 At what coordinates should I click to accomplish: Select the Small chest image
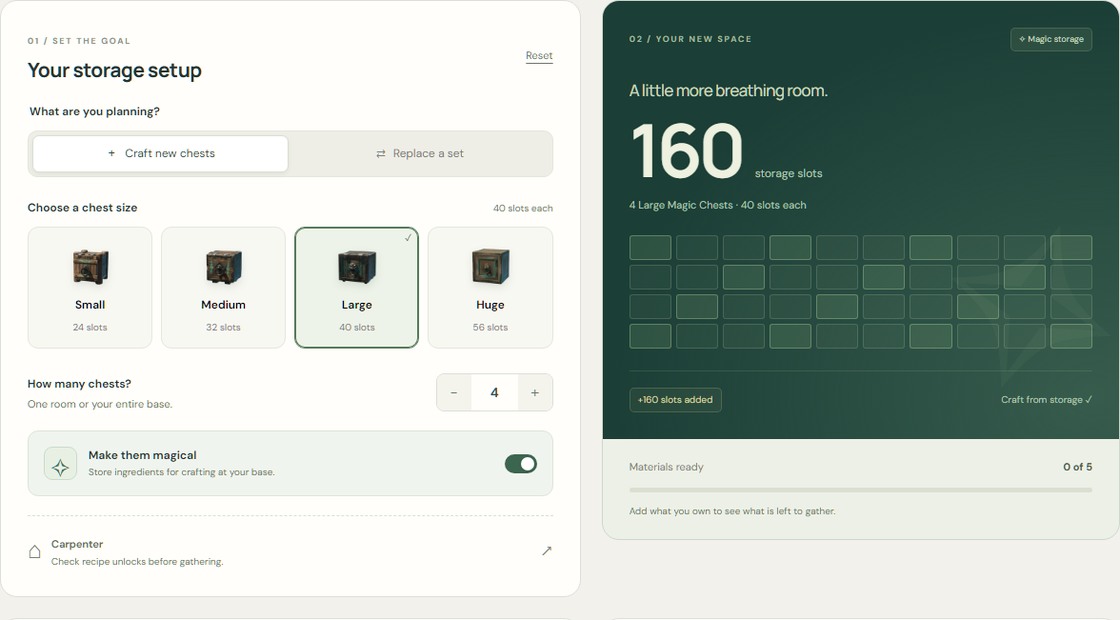pyautogui.click(x=90, y=267)
